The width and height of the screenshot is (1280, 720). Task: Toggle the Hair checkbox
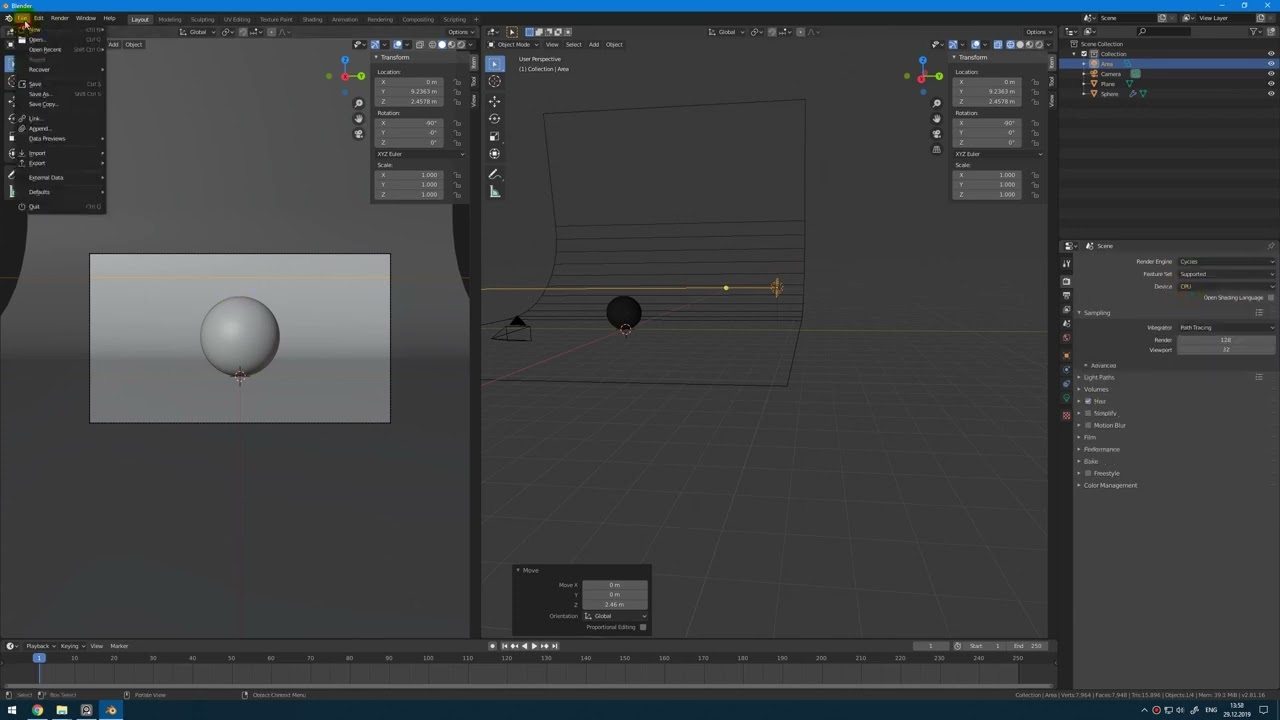pyautogui.click(x=1088, y=401)
